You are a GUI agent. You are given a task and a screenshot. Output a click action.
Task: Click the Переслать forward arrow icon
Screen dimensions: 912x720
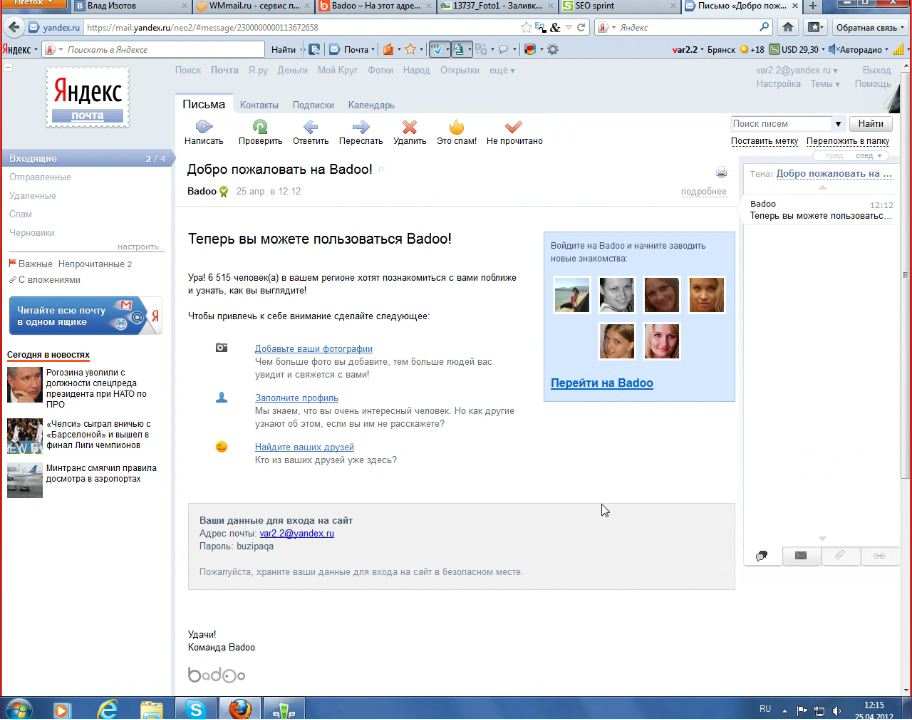tap(361, 126)
